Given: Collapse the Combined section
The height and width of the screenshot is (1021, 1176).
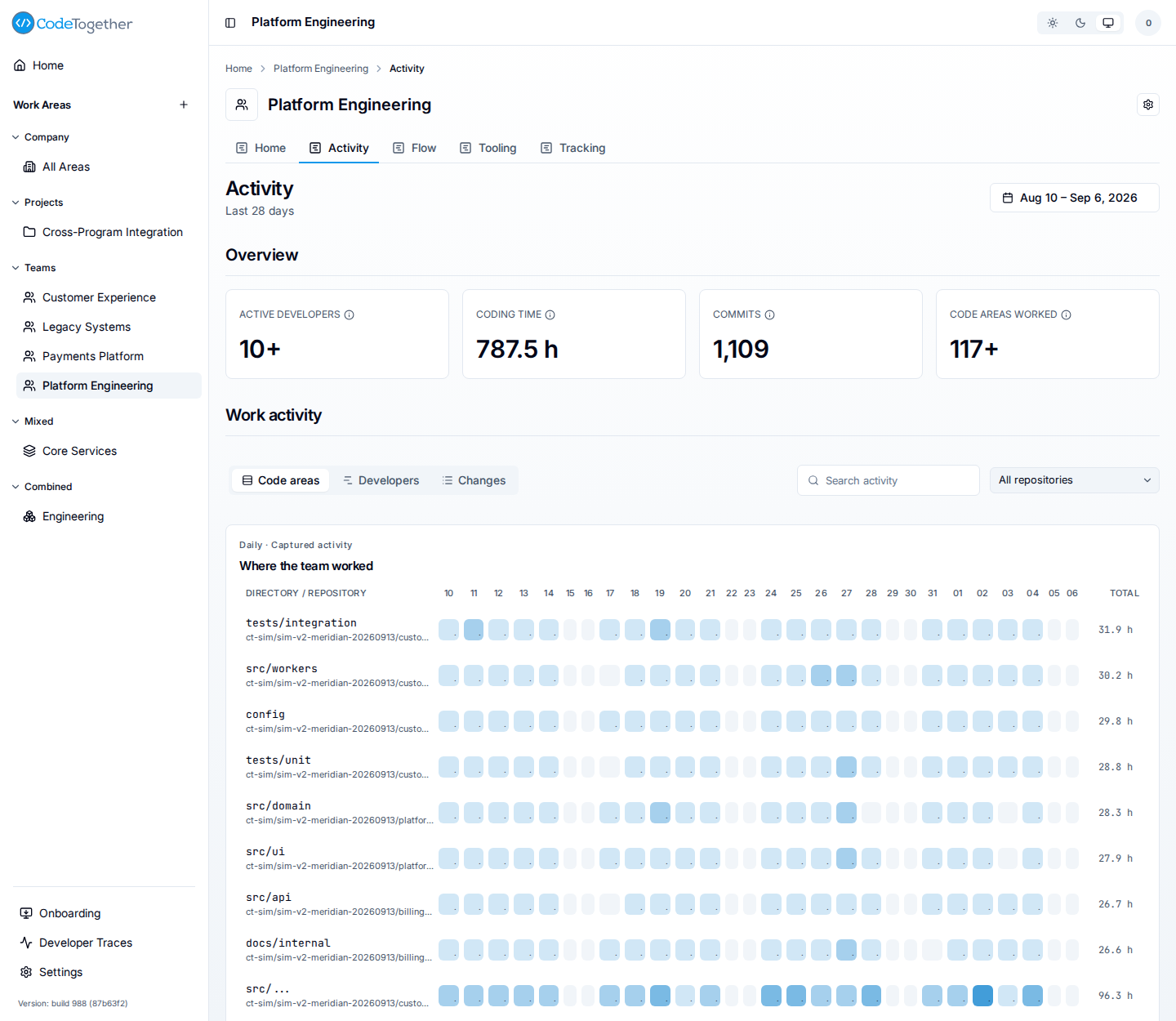Looking at the screenshot, I should click(42, 487).
